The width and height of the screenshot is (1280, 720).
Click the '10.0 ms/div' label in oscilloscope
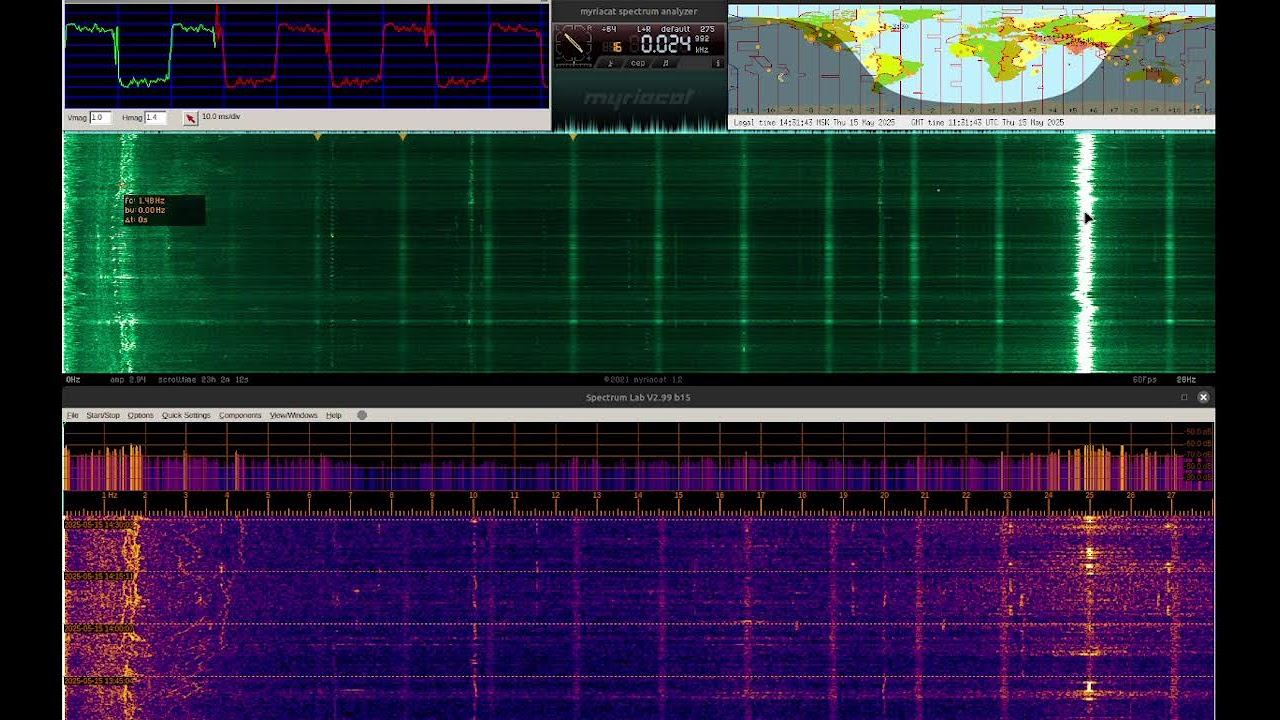coord(221,117)
